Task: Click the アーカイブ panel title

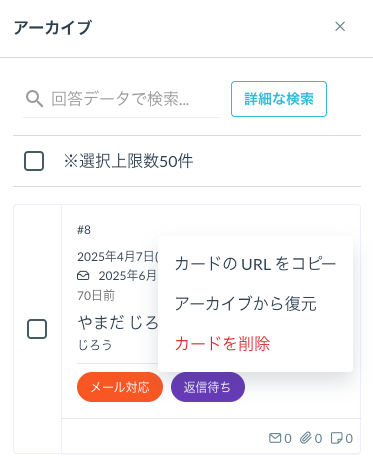Action: (x=53, y=27)
